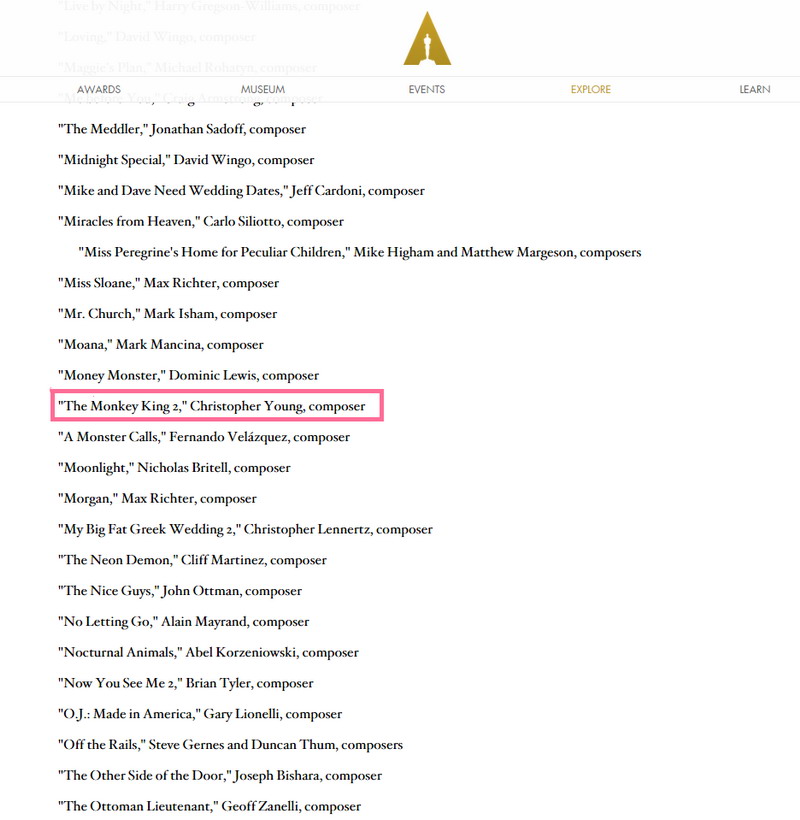Click the golden Oscar statuette logo

pos(427,40)
